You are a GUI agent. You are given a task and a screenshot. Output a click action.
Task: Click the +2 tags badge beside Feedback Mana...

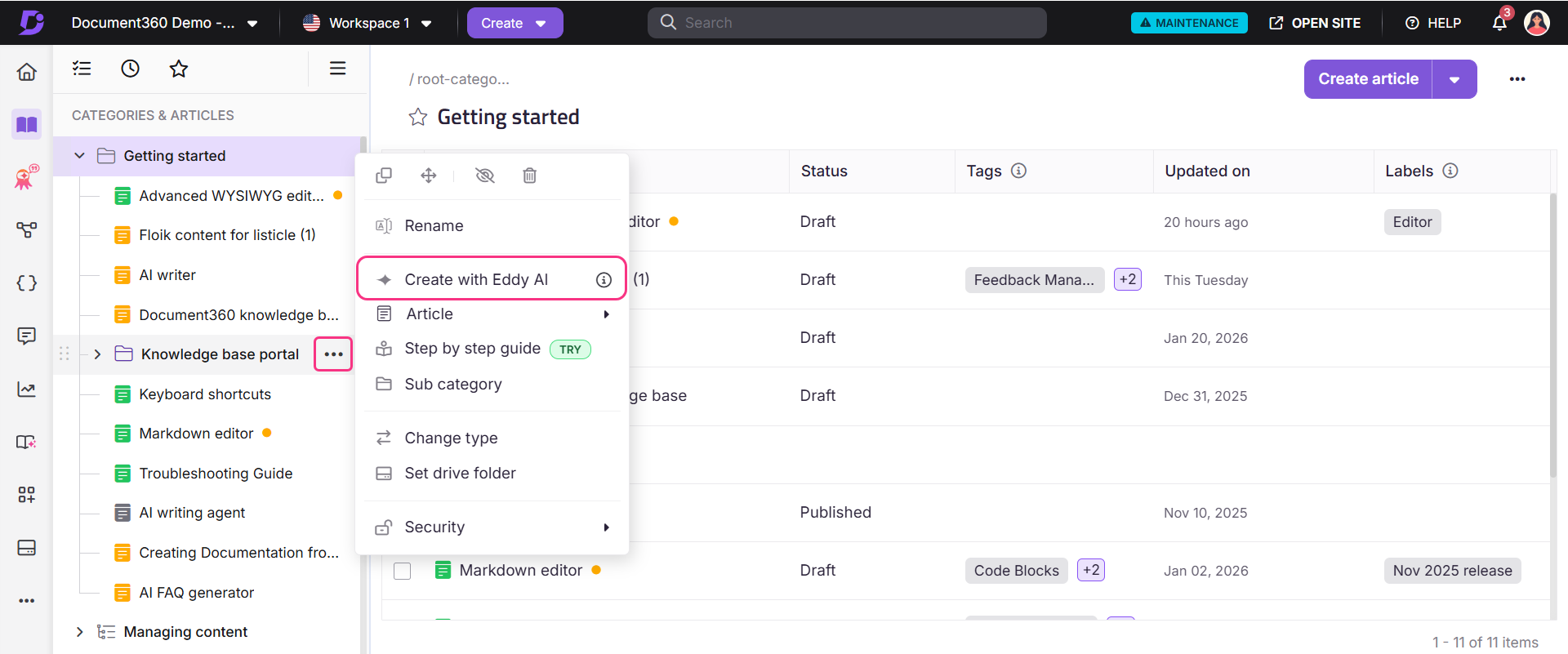[x=1128, y=279]
